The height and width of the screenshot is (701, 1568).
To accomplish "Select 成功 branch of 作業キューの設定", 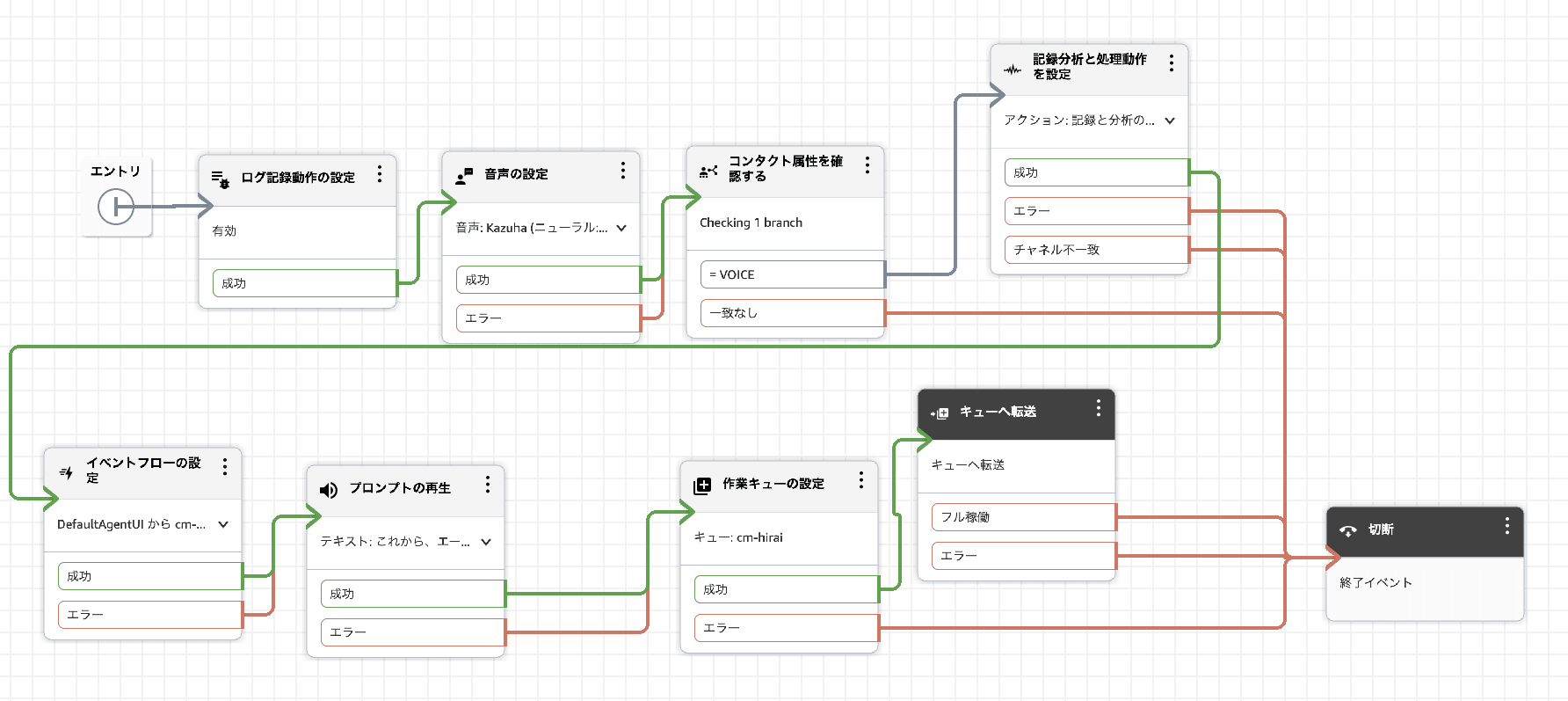I will pos(787,589).
